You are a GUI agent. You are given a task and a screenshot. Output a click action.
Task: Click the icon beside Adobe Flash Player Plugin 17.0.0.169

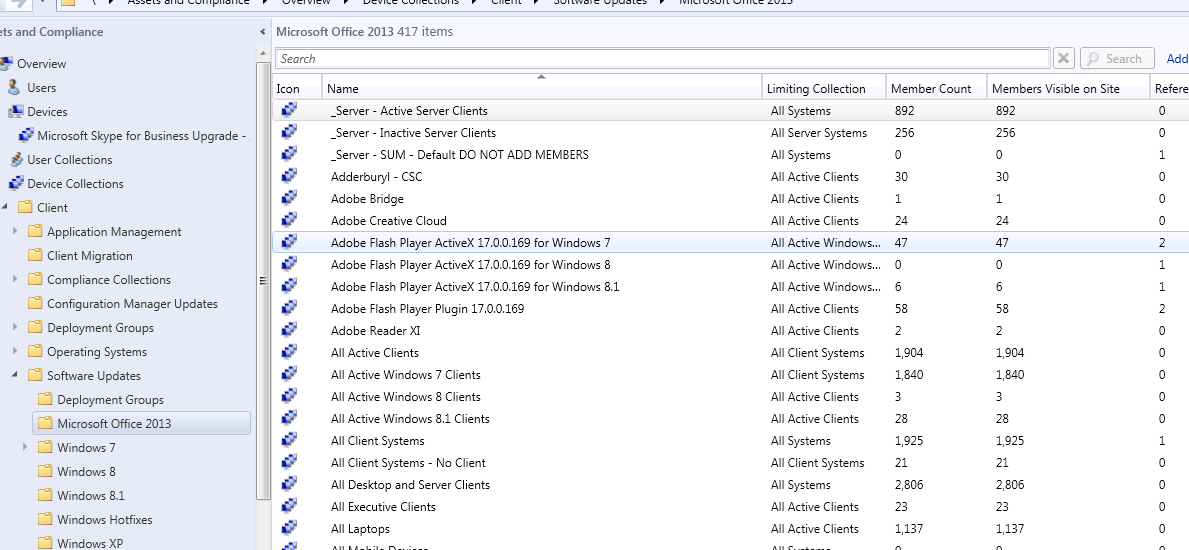pos(289,308)
